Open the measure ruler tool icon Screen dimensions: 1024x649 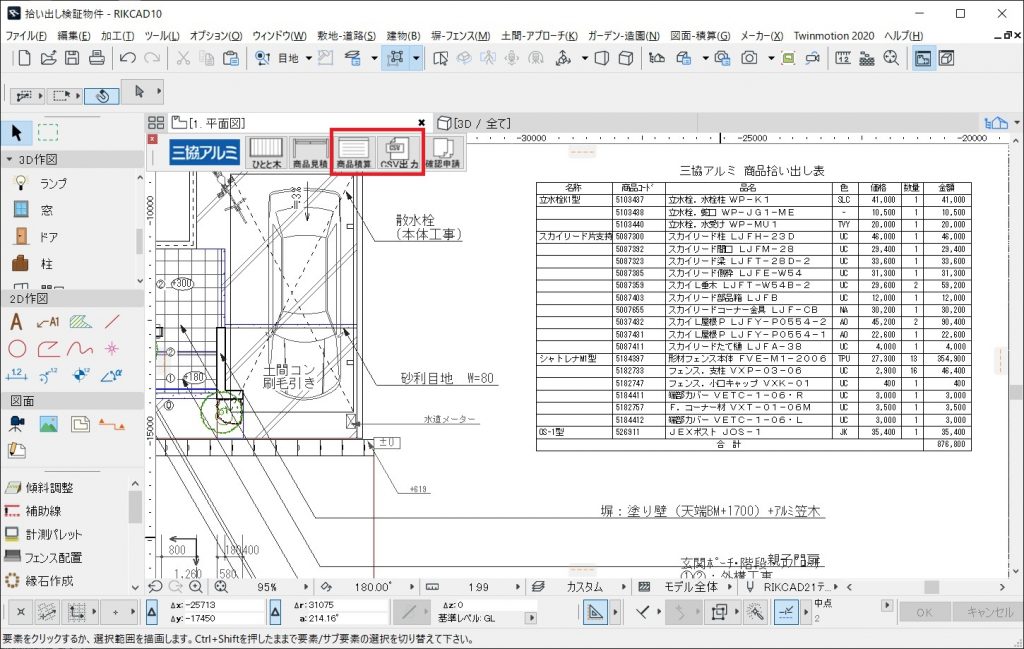tap(843, 58)
